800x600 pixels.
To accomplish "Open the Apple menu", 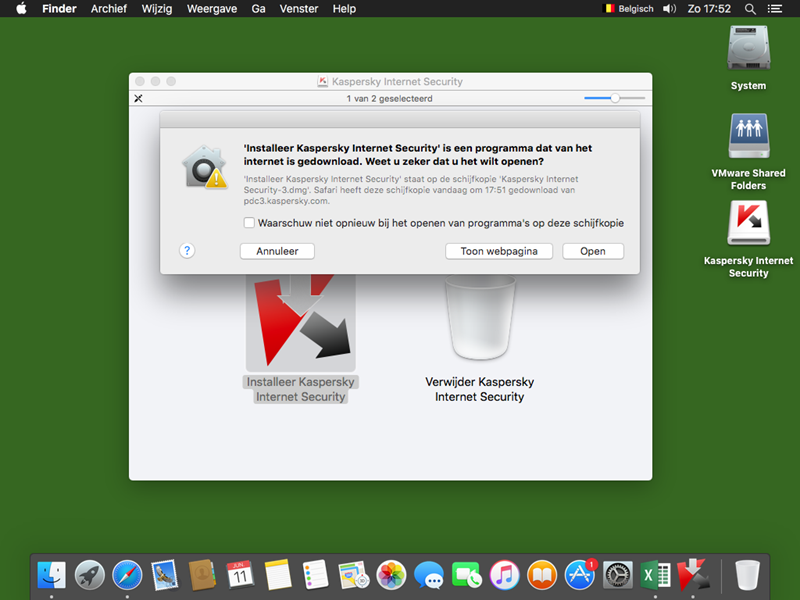I will click(21, 9).
